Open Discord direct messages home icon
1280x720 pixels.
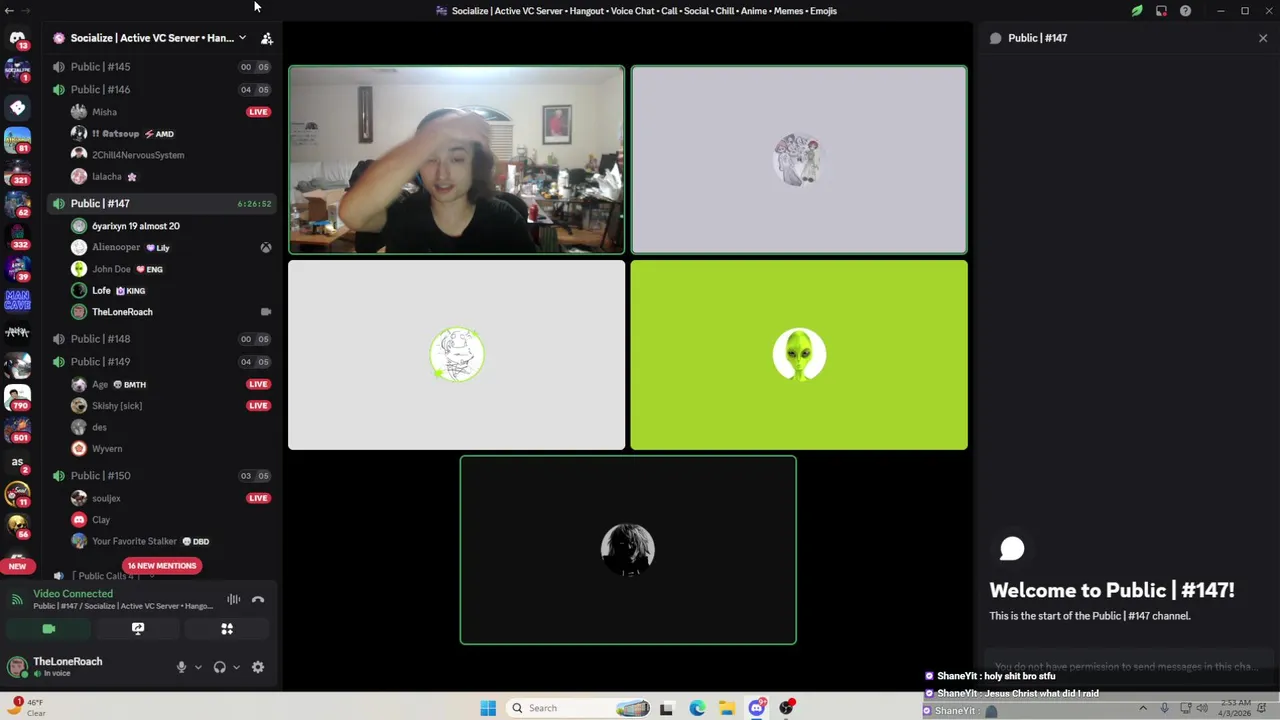tap(17, 39)
